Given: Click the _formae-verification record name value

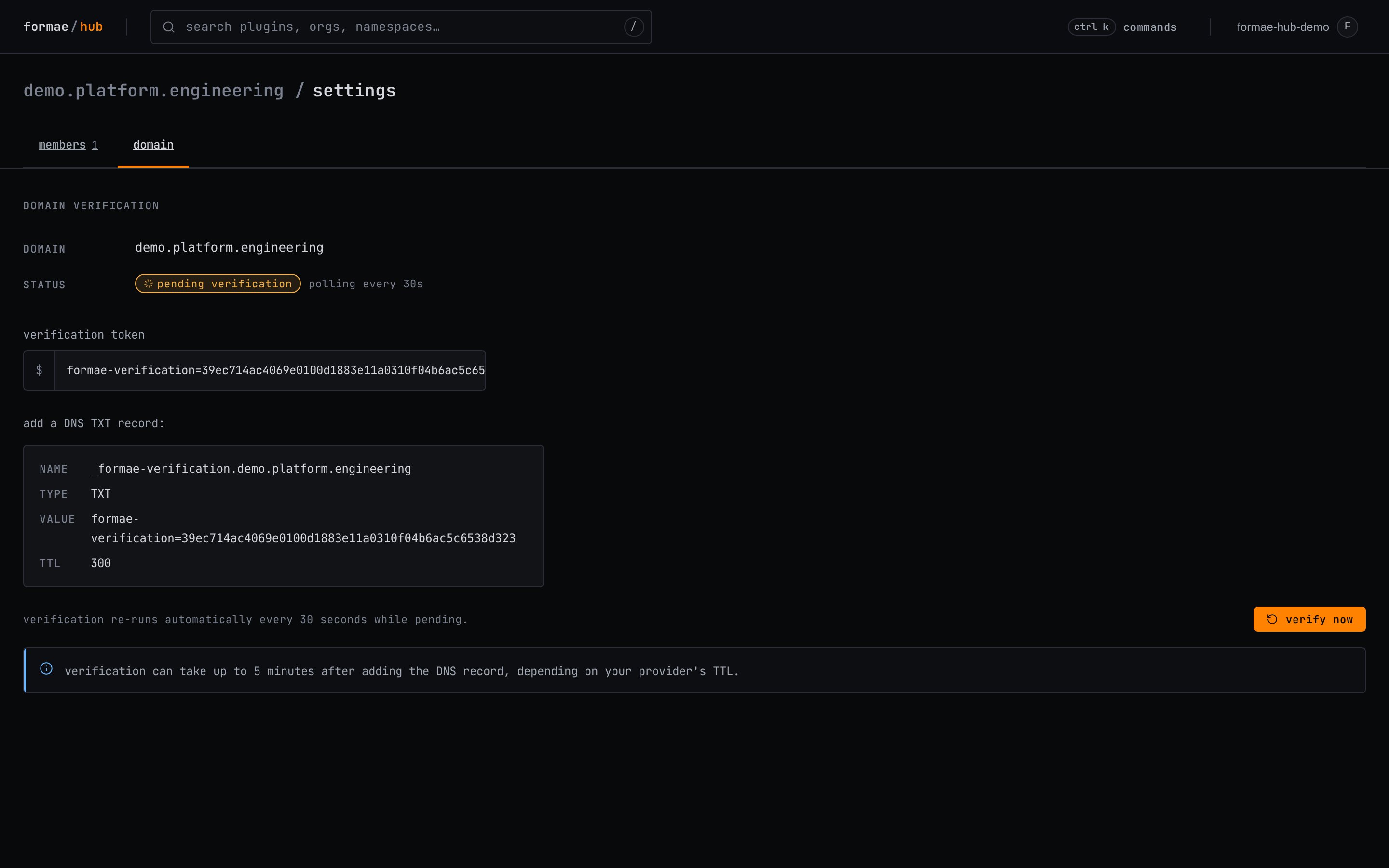Looking at the screenshot, I should 251,469.
